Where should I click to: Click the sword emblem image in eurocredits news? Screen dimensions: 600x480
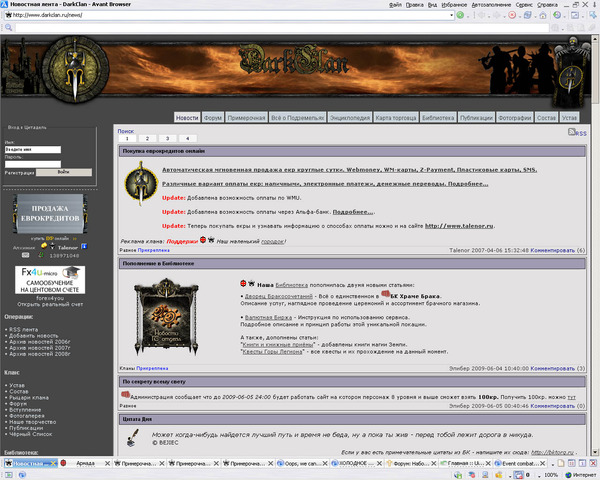[141, 184]
